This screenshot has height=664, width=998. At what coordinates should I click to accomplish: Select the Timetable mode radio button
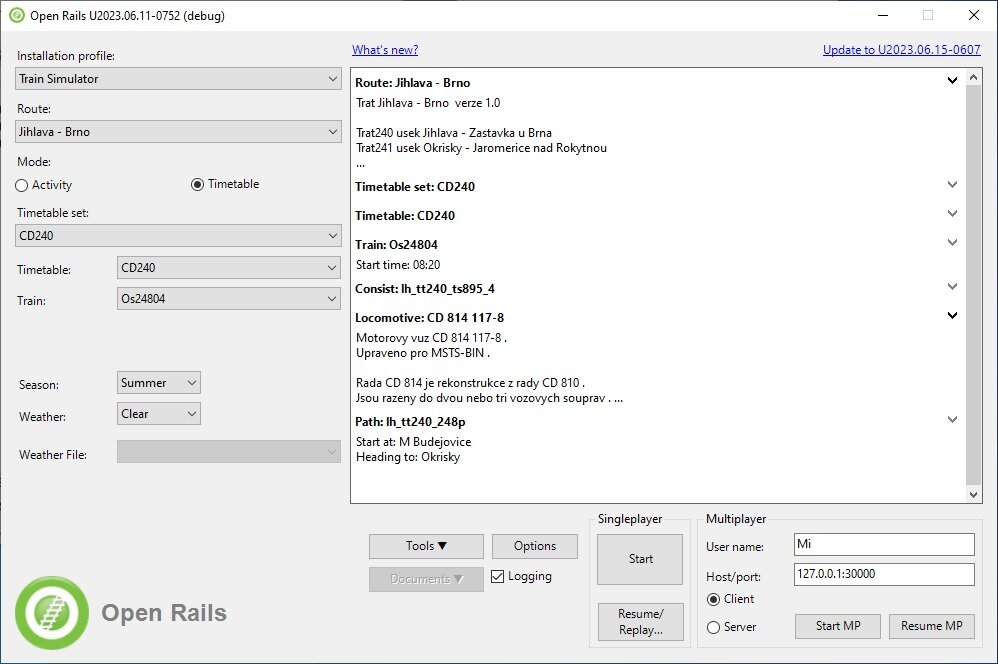(x=197, y=184)
